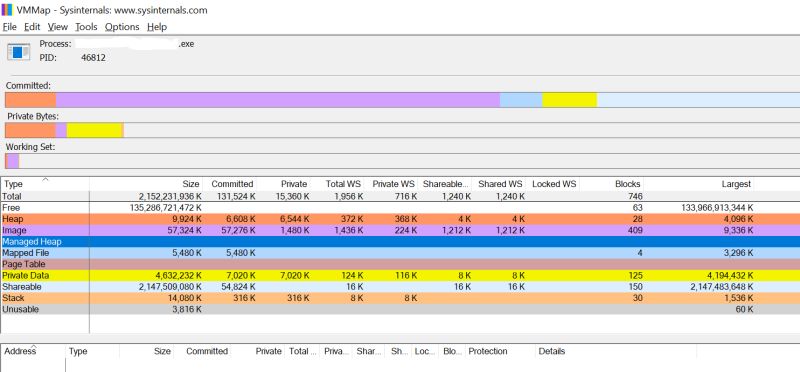Click the yellow segment in Private Bytes bar
Viewport: 800px width, 372px height.
coord(94,130)
